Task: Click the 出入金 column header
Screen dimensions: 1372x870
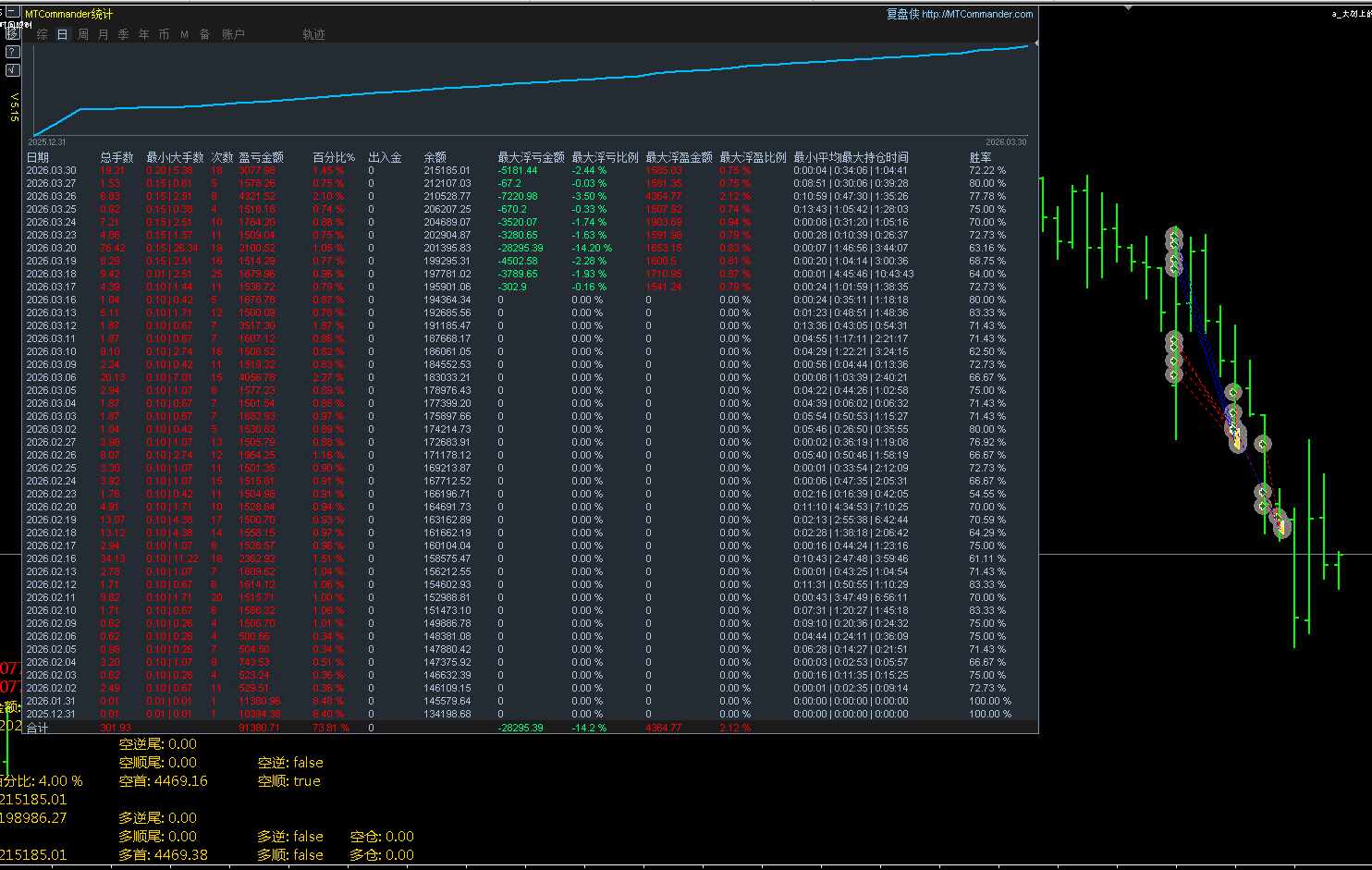Action: 386,157
